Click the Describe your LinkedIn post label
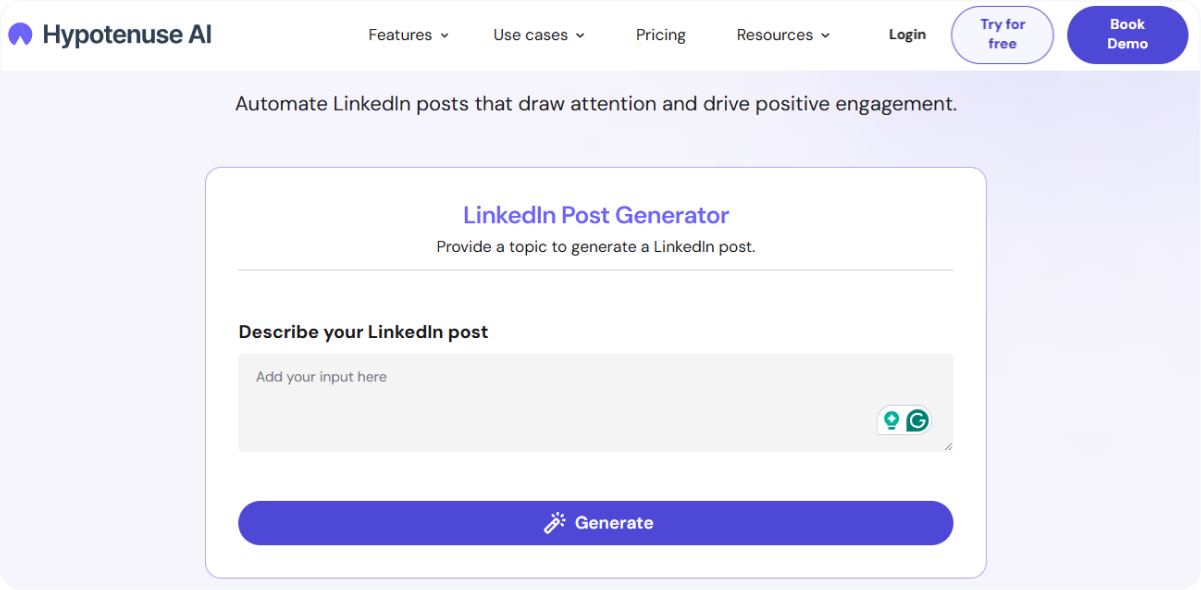 [363, 332]
